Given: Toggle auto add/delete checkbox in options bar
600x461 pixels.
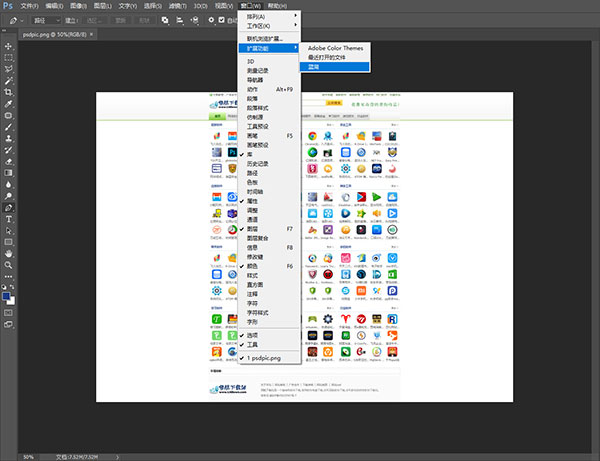Looking at the screenshot, I should [x=222, y=20].
